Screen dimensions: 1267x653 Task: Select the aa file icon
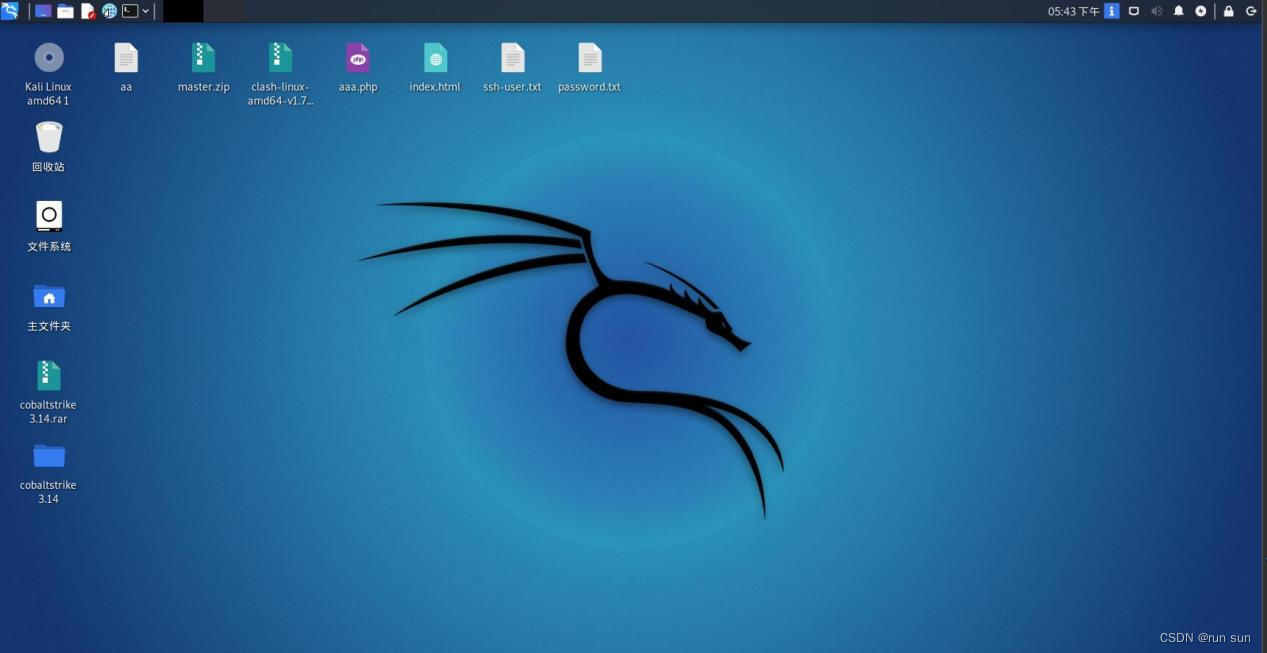[x=126, y=57]
